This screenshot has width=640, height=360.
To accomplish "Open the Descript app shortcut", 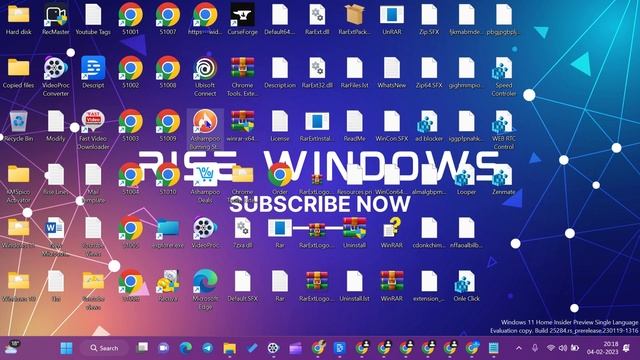I will (93, 72).
